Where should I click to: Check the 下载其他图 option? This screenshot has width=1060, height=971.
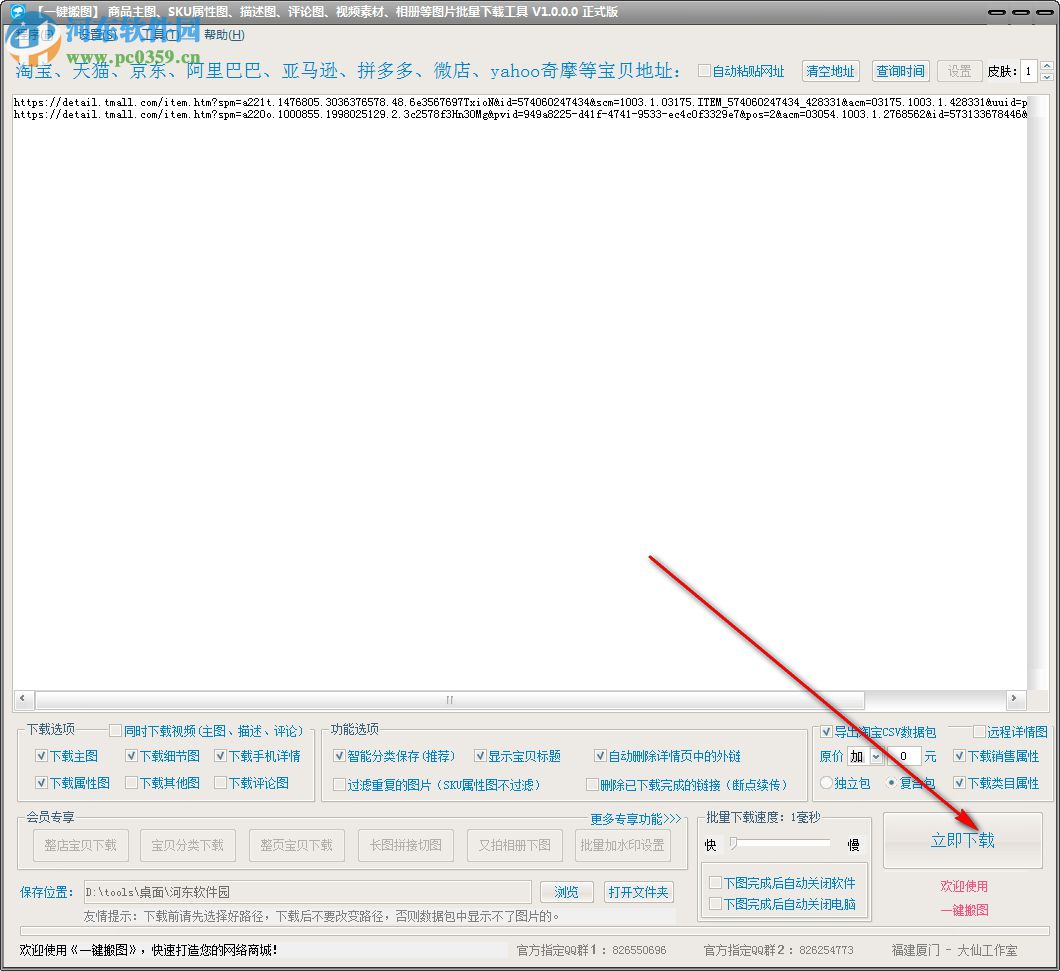131,783
